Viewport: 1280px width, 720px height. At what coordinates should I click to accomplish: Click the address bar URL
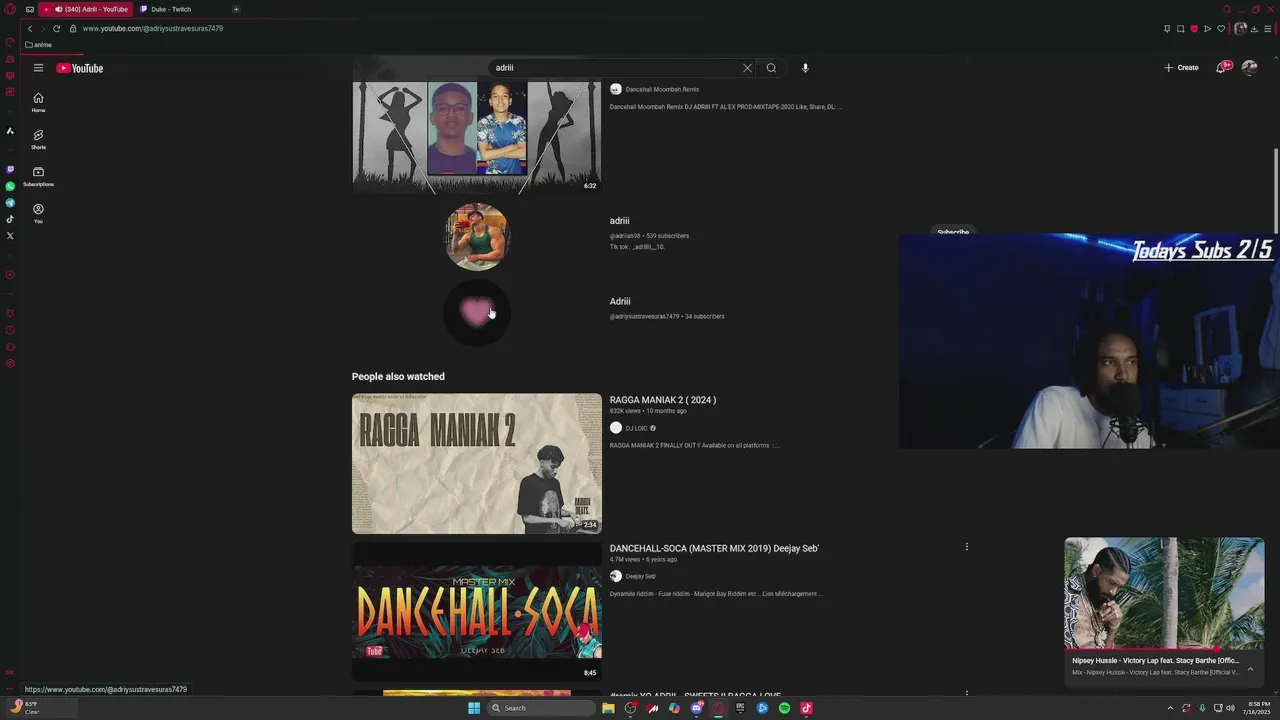click(x=153, y=28)
